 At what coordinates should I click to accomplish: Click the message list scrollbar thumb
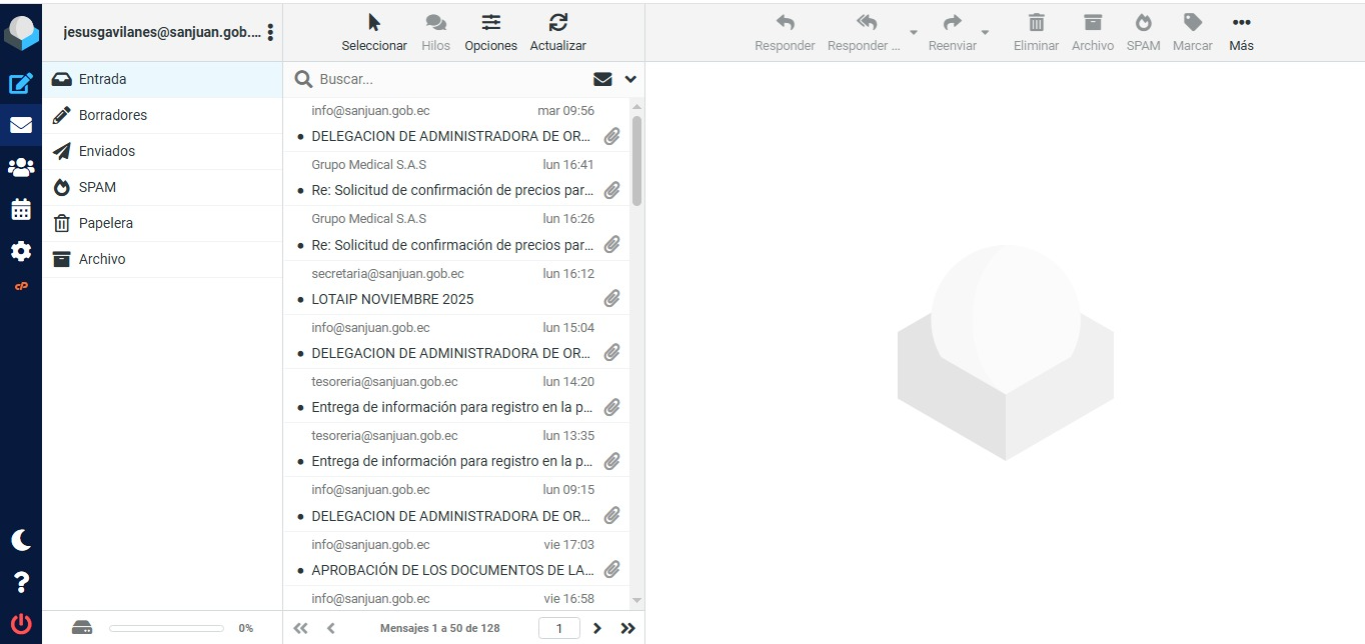pos(637,160)
